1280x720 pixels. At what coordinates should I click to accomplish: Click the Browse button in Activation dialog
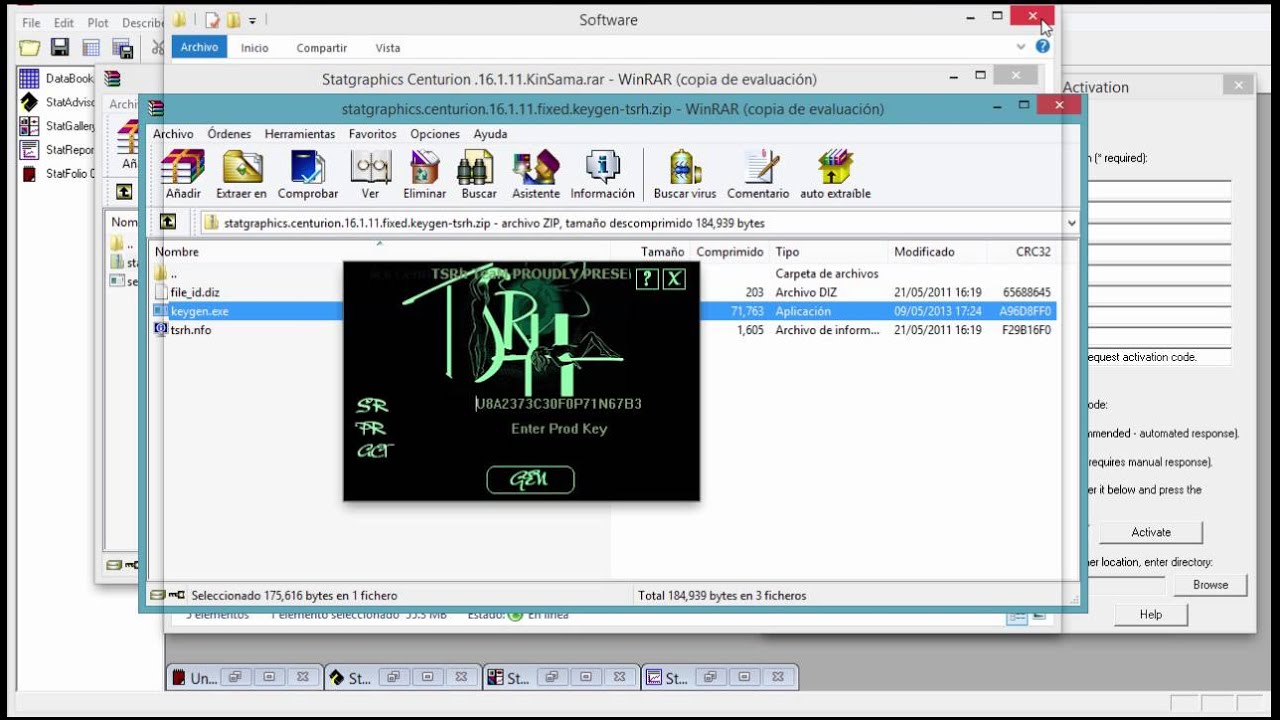pos(1210,585)
